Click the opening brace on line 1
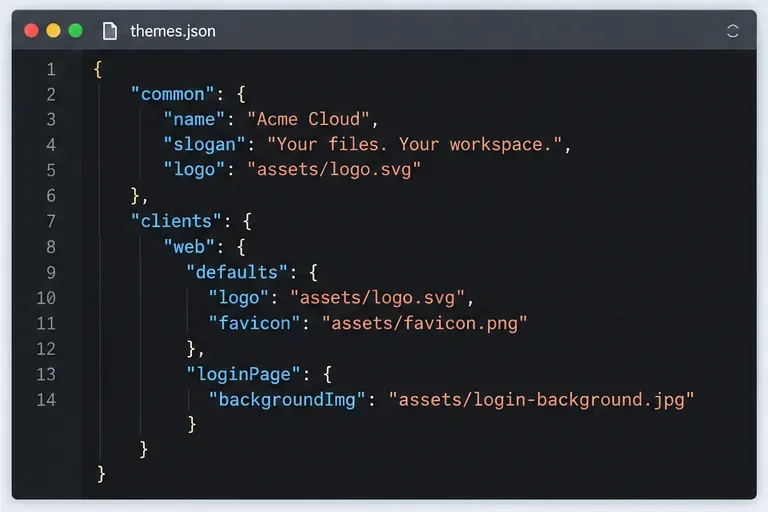Viewport: 768px width, 512px height. (x=98, y=69)
